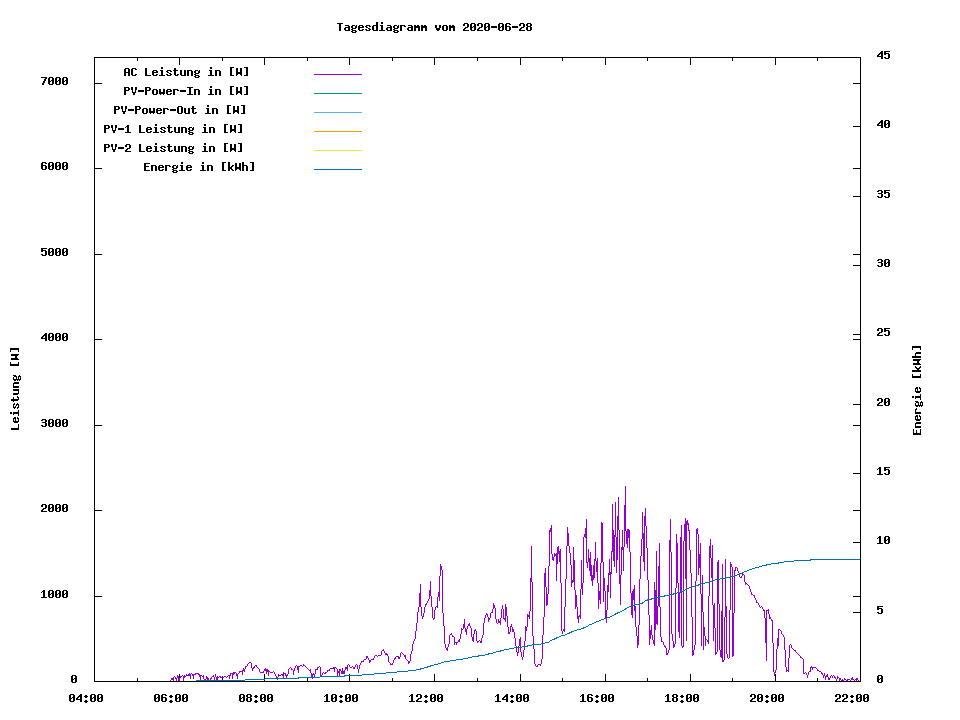Click the Energie in [kWh] legend label

199,167
